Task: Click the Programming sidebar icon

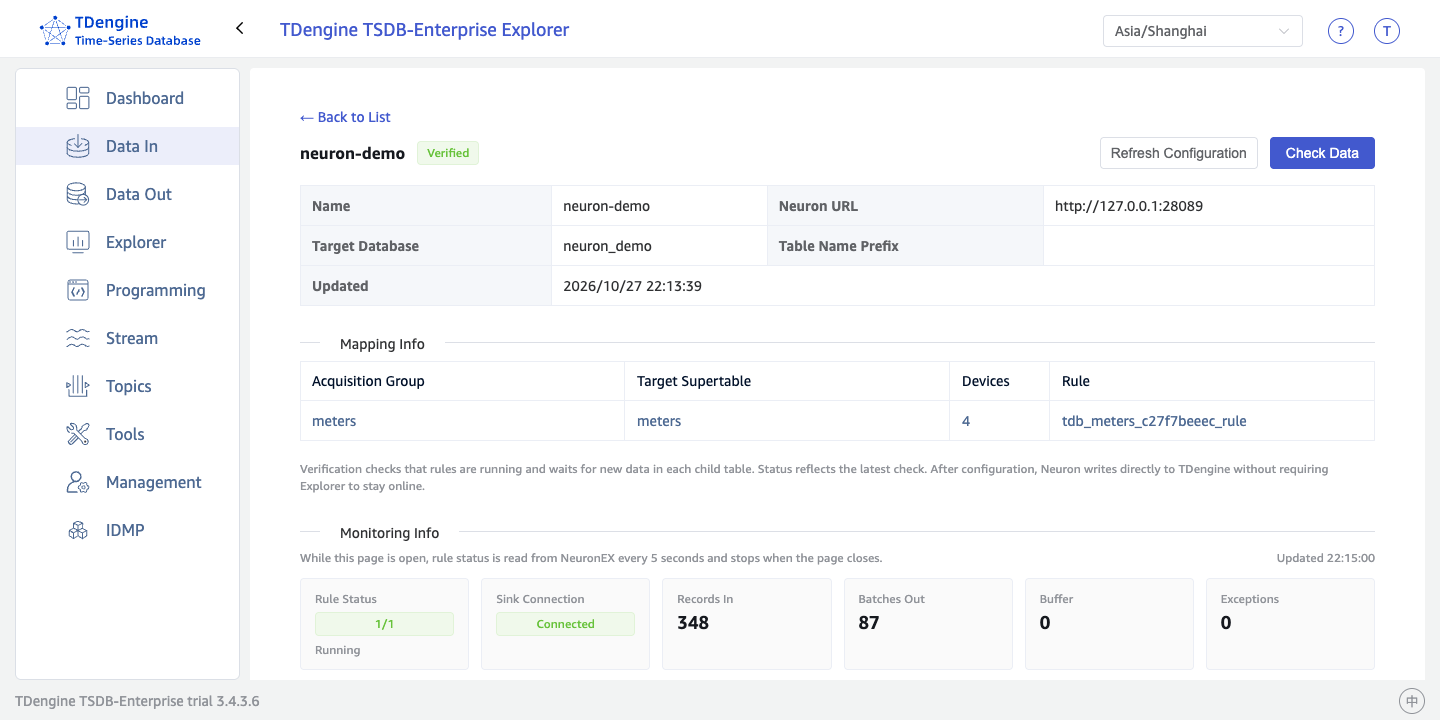Action: coord(78,290)
